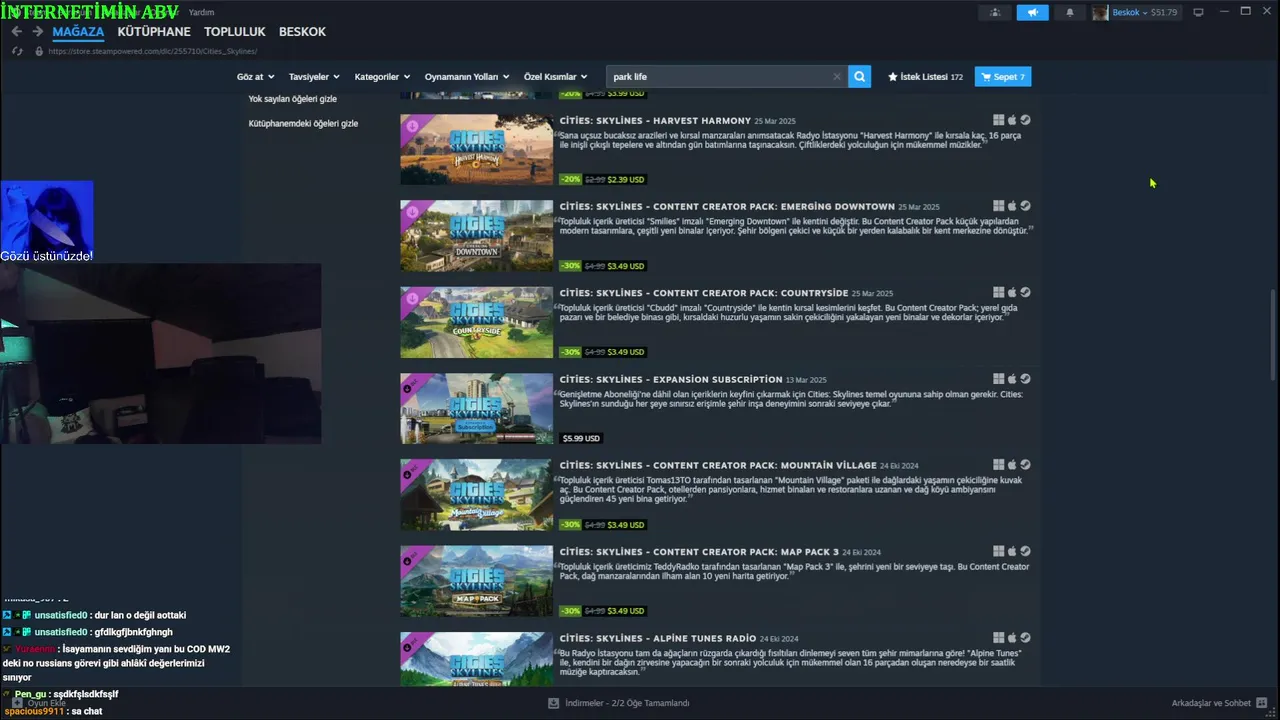Click Countryside thumbnail image

(476, 322)
